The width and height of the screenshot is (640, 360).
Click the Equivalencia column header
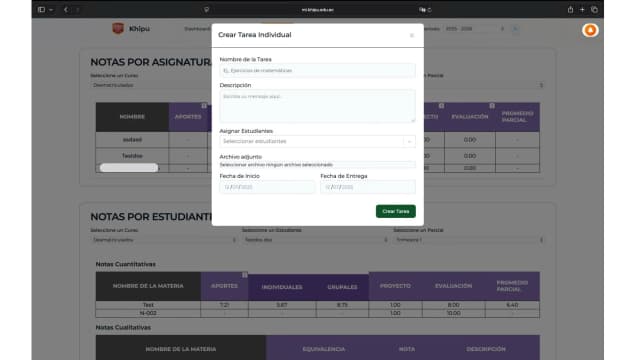[324, 349]
